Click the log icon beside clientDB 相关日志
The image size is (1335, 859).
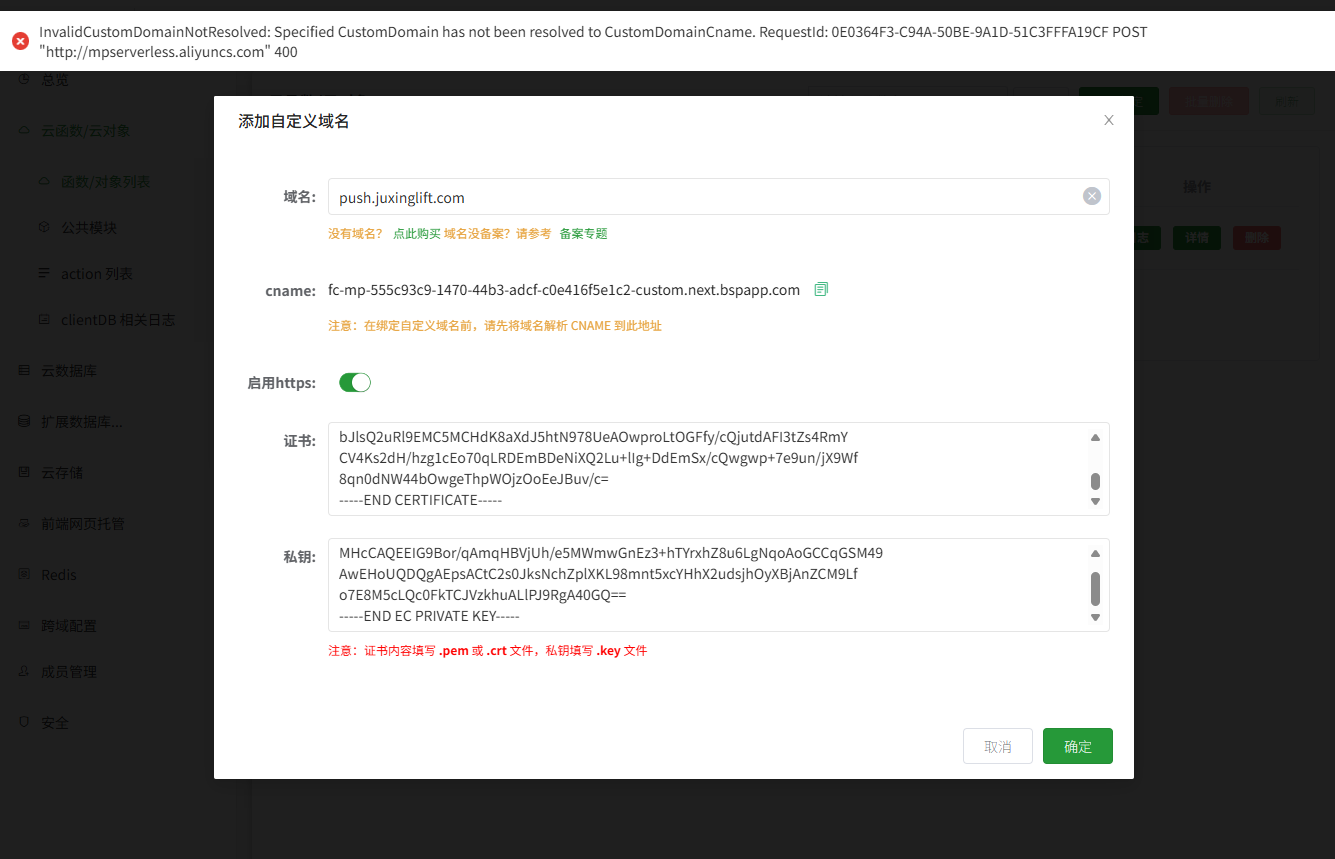point(44,320)
